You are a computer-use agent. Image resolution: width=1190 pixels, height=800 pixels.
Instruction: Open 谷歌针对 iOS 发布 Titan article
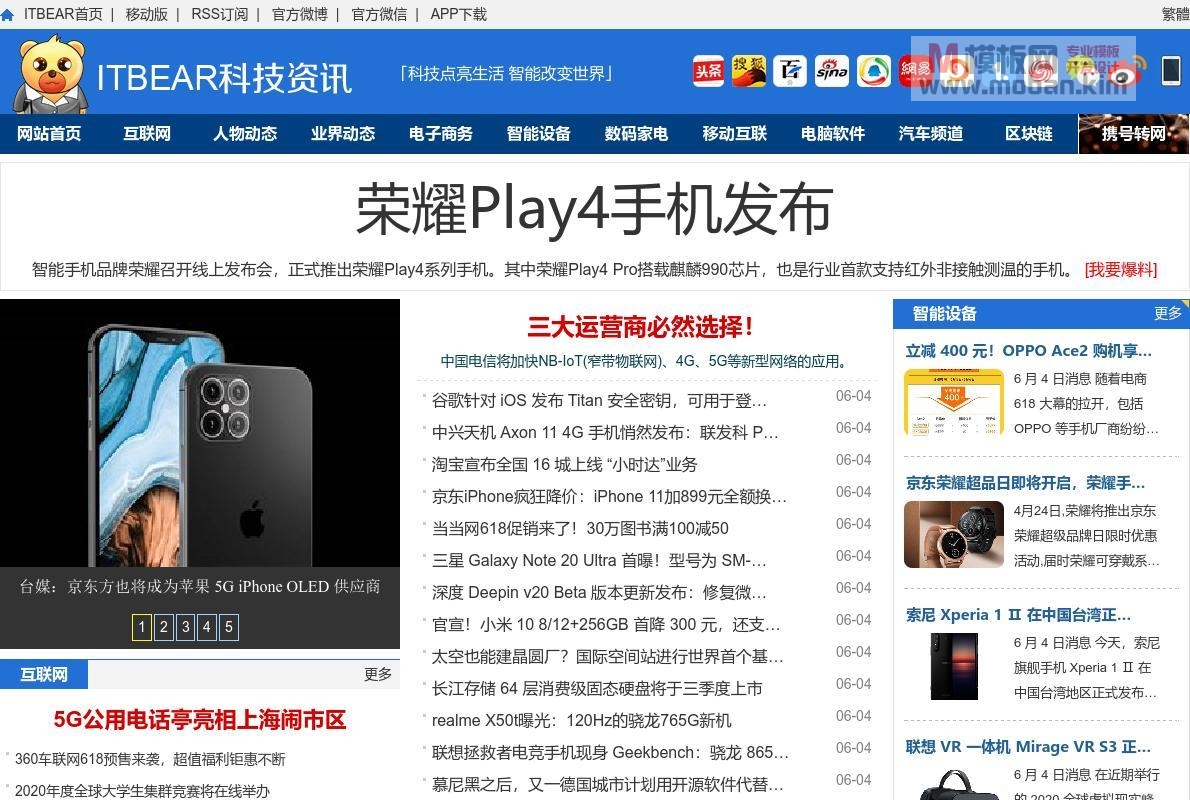click(599, 400)
